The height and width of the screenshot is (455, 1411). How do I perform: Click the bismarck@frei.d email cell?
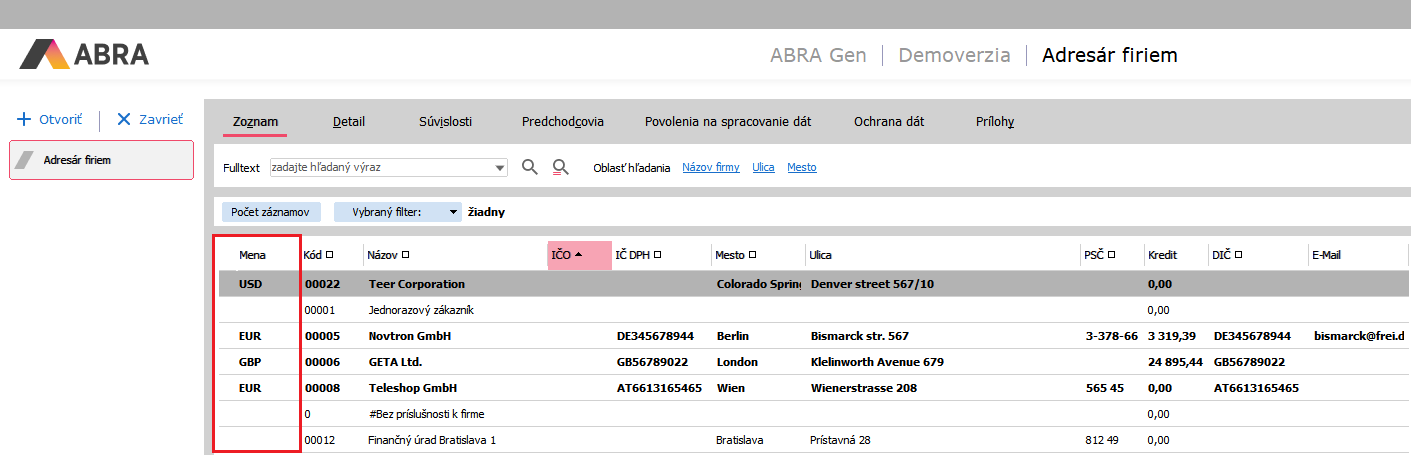point(1359,336)
